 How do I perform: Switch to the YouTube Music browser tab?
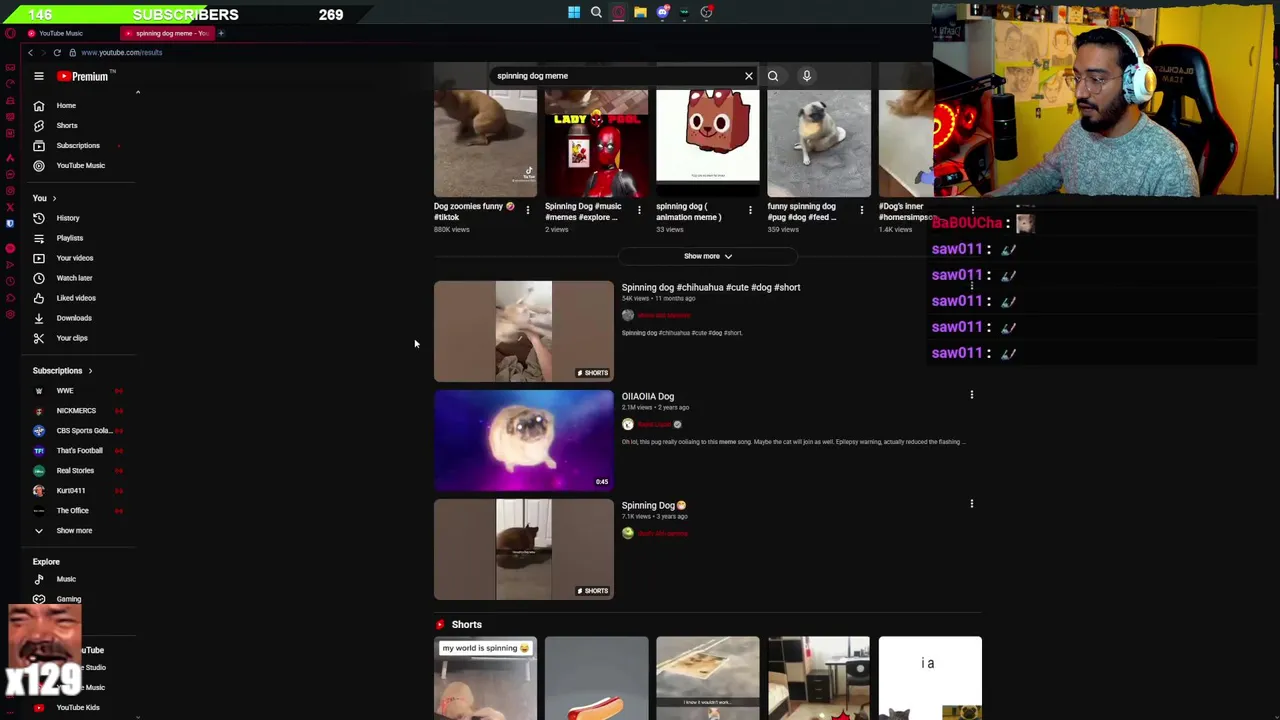click(62, 33)
